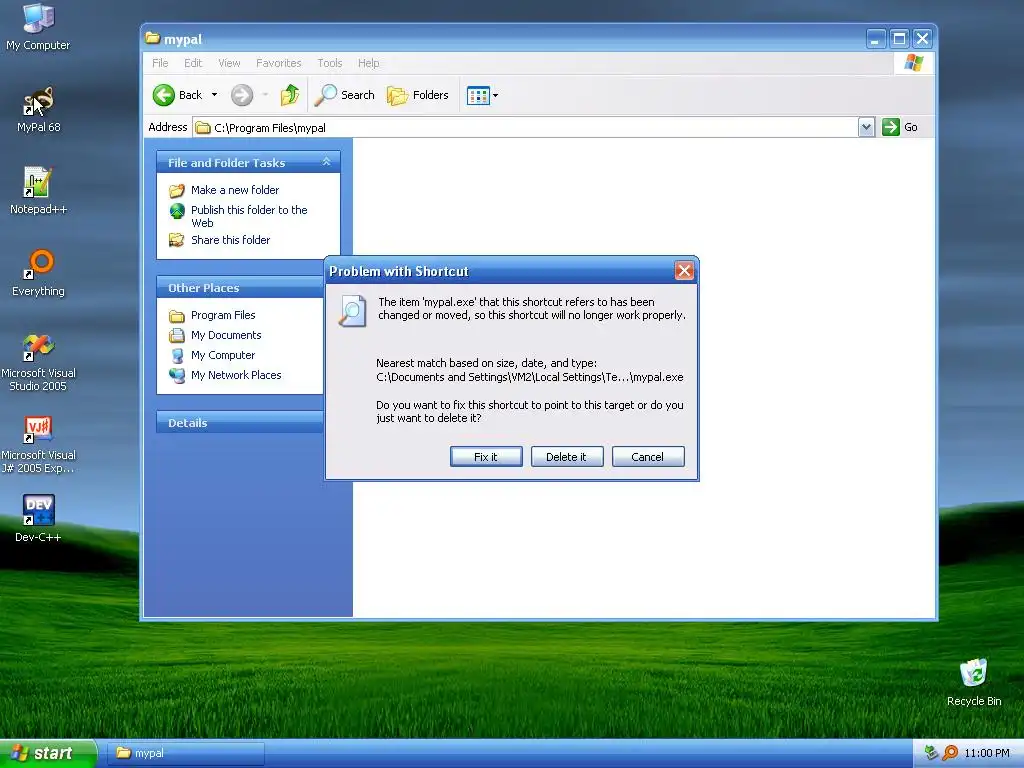The image size is (1024, 768).
Task: Open My Computer desktop icon
Action: (38, 27)
